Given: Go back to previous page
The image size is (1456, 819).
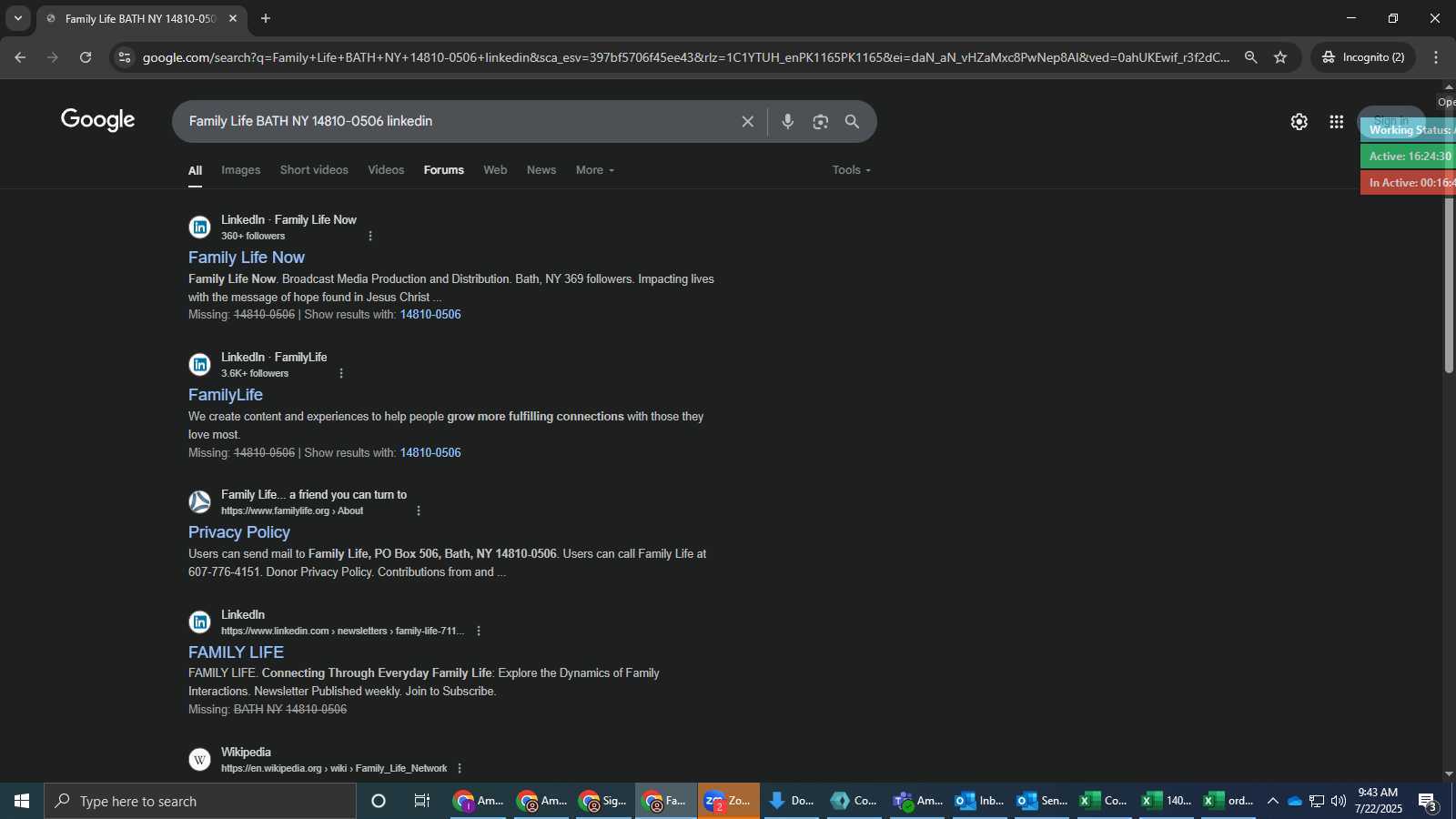Looking at the screenshot, I should point(20,57).
